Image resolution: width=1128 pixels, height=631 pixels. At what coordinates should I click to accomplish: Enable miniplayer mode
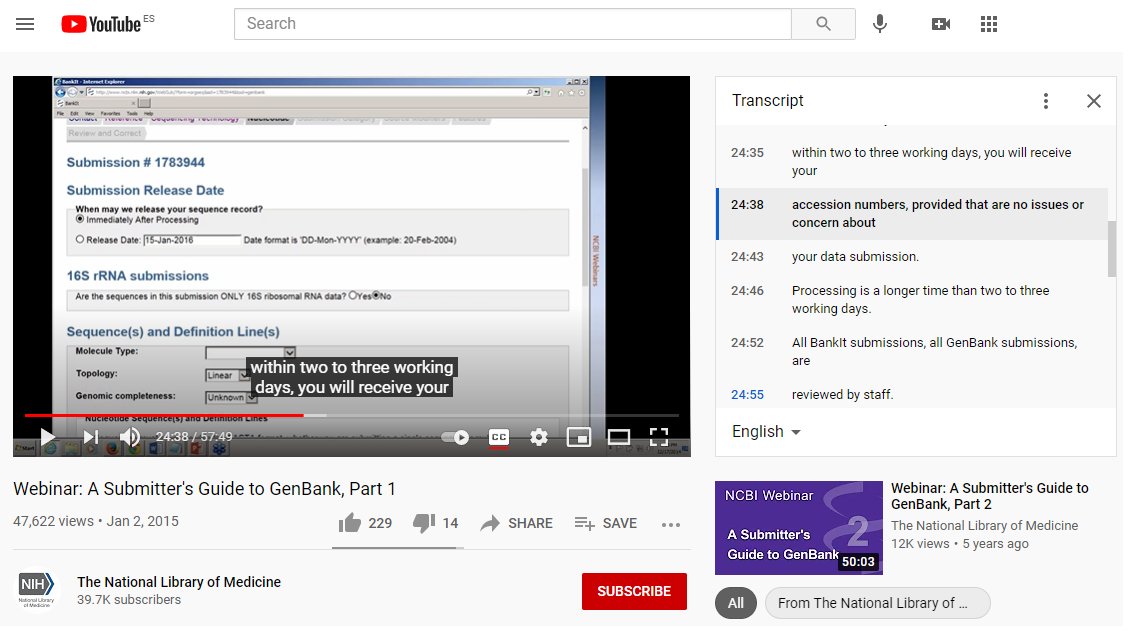coord(578,437)
